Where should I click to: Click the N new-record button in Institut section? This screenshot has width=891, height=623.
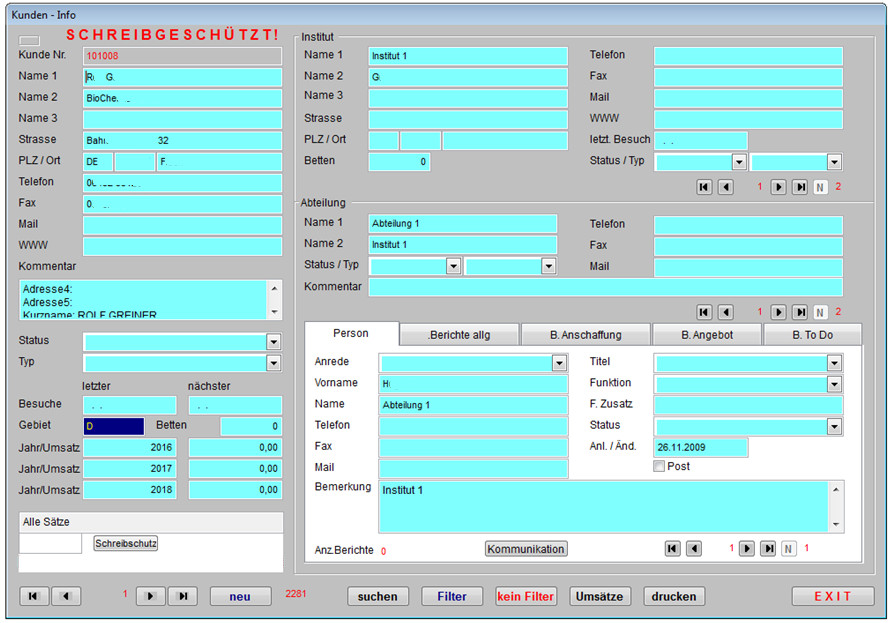(x=820, y=187)
